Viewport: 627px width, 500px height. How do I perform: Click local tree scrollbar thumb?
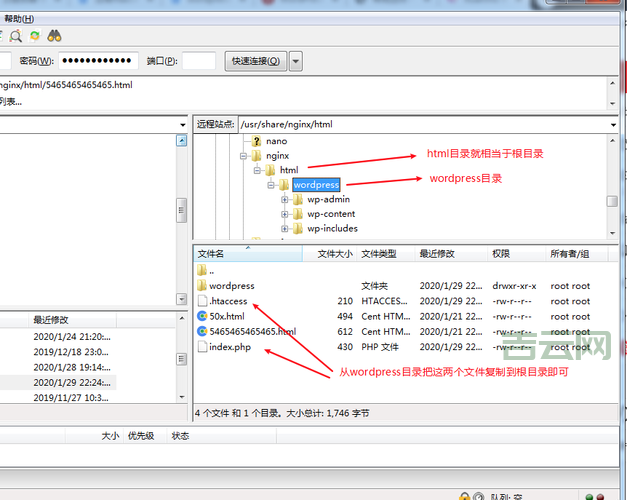[181, 210]
